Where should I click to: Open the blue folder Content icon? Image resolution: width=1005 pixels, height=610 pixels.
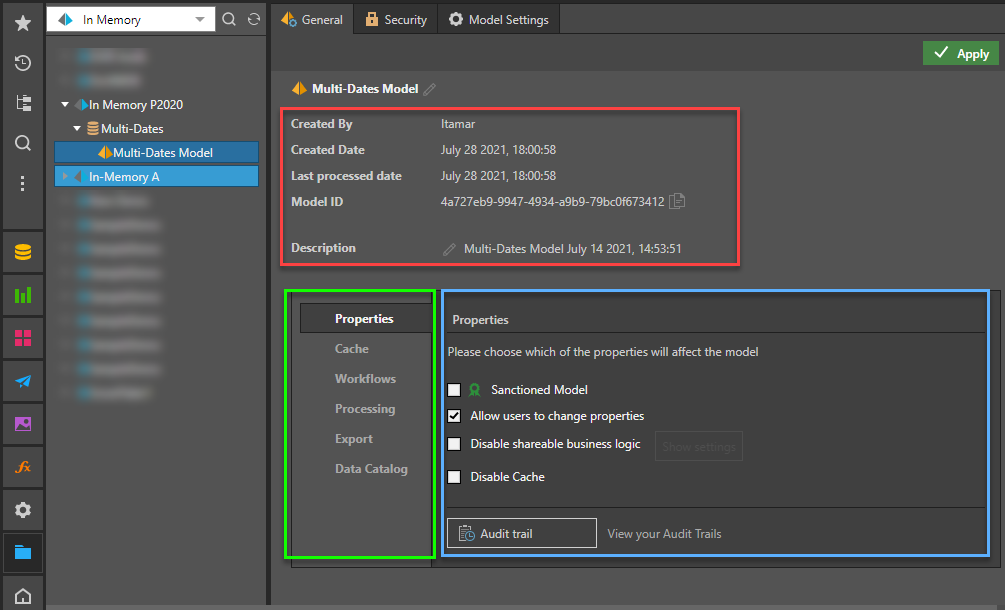[23, 552]
